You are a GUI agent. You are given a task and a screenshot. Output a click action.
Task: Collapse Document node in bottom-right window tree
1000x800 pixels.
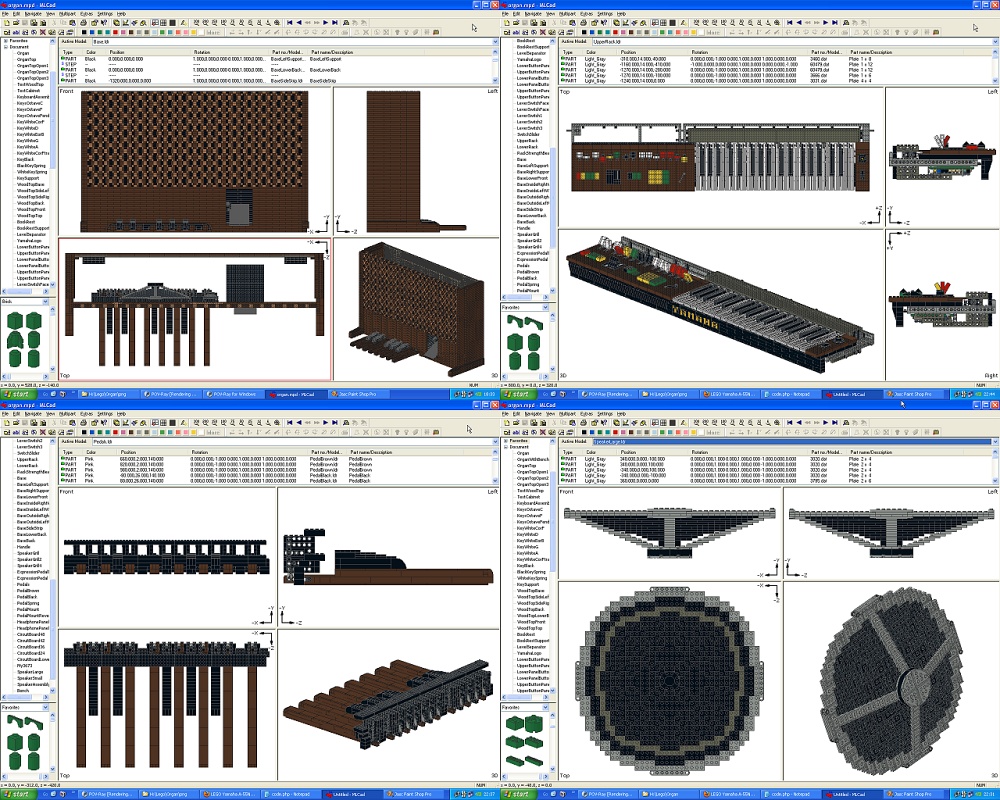[x=506, y=447]
